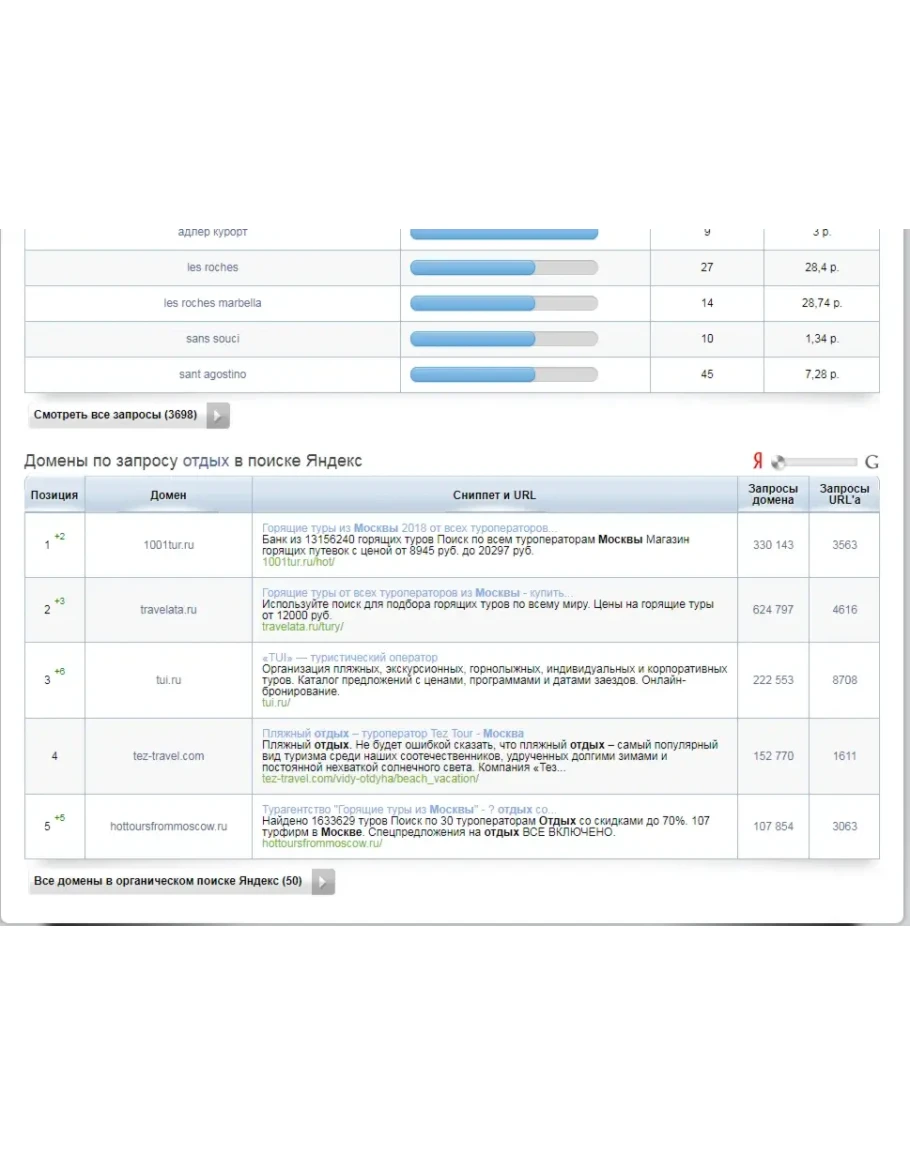The height and width of the screenshot is (1155, 910).
Task: Select the 'sant agostino' query row
Action: (212, 374)
